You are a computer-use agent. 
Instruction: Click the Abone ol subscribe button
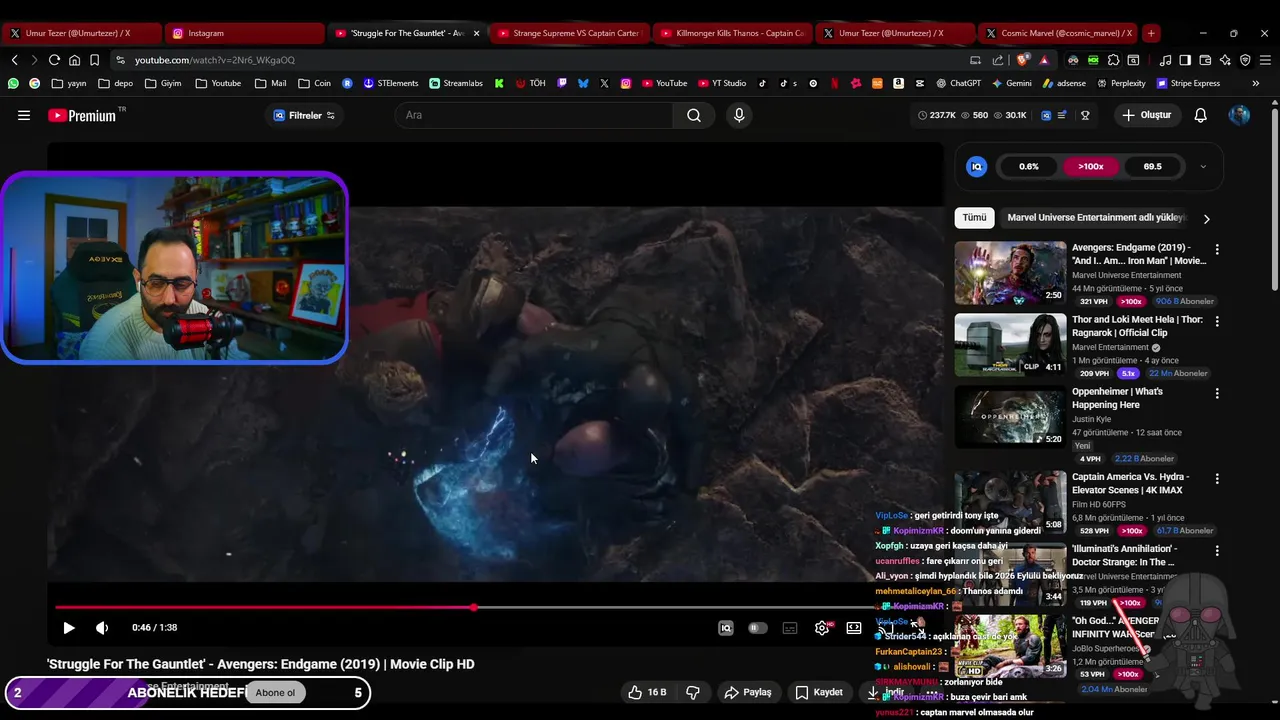click(275, 693)
